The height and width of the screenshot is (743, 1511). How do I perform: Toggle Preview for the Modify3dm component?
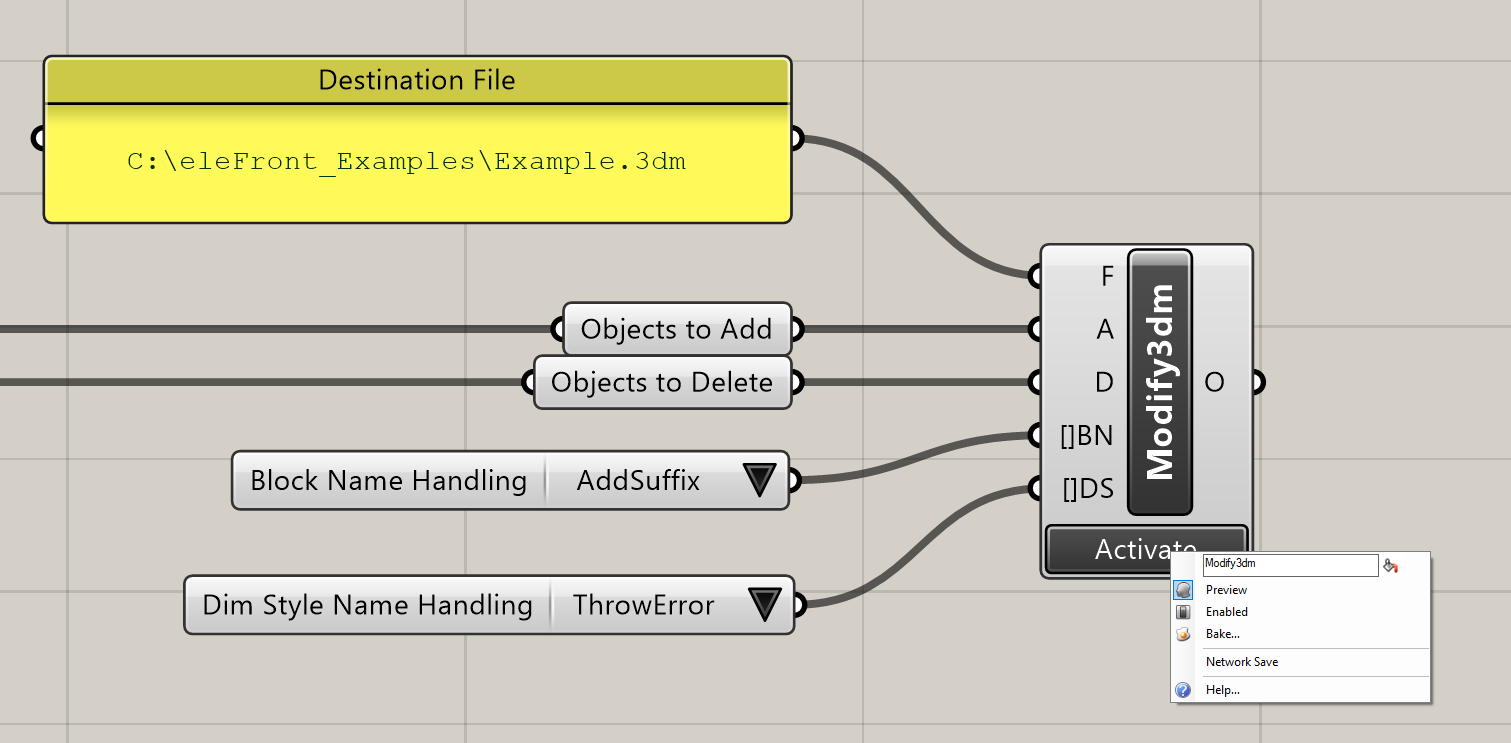pos(1225,589)
